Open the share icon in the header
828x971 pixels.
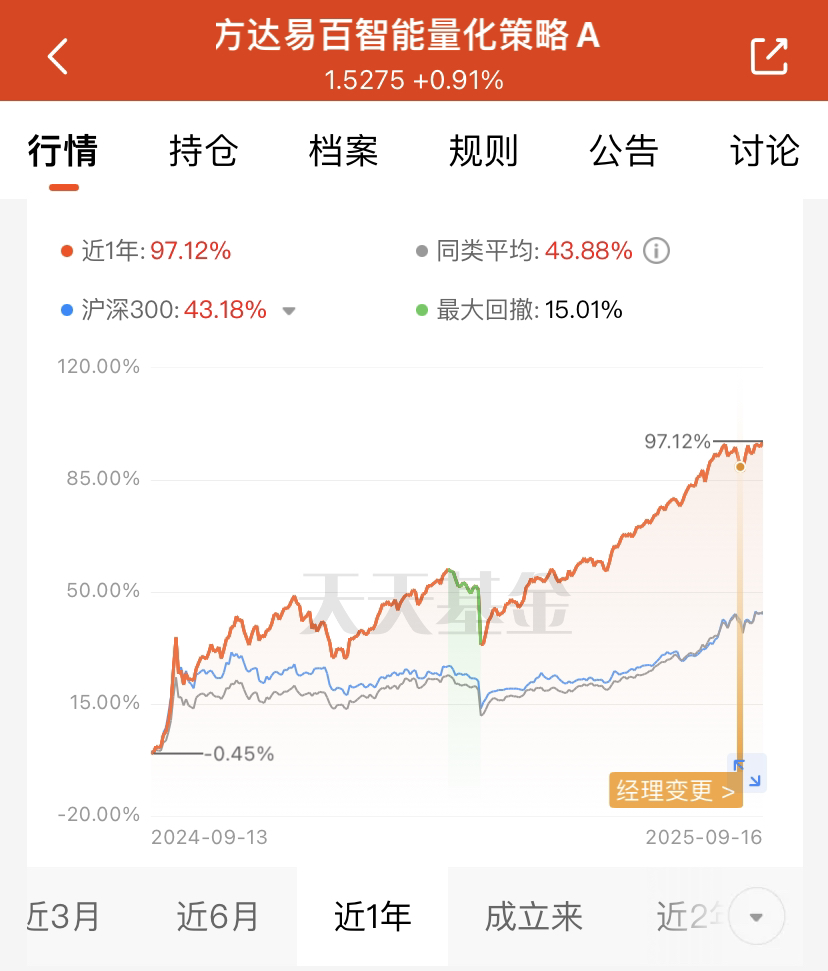click(x=769, y=56)
